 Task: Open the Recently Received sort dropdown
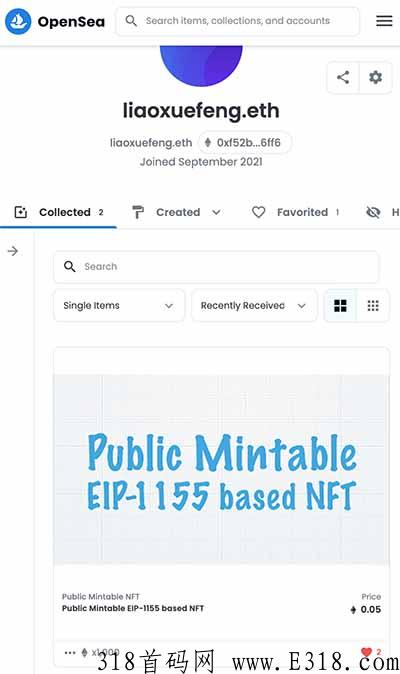tap(254, 306)
